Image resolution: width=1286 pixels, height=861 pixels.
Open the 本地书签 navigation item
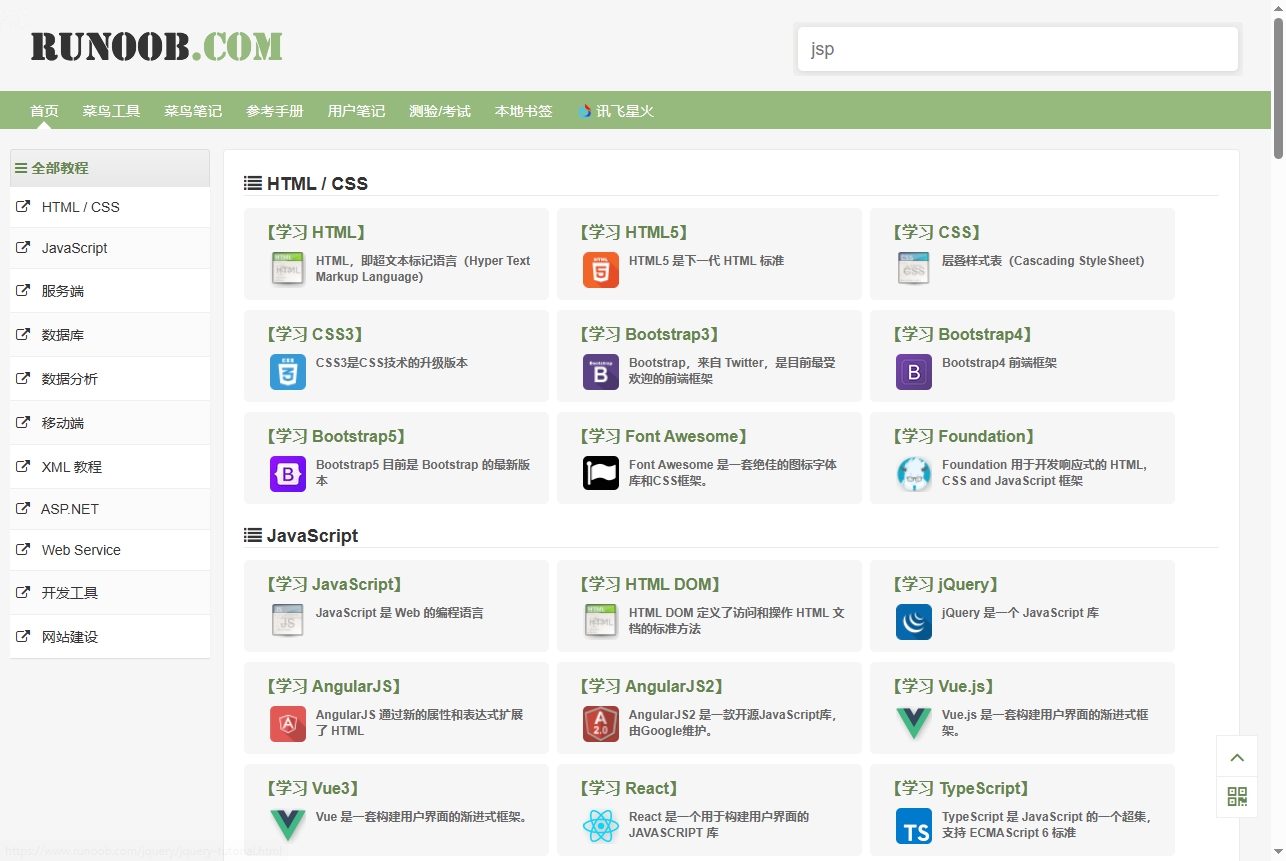[523, 111]
